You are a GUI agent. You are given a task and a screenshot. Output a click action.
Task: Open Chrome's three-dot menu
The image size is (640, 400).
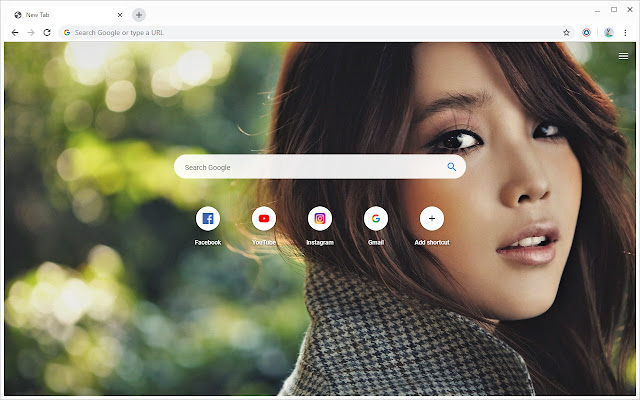coord(625,33)
